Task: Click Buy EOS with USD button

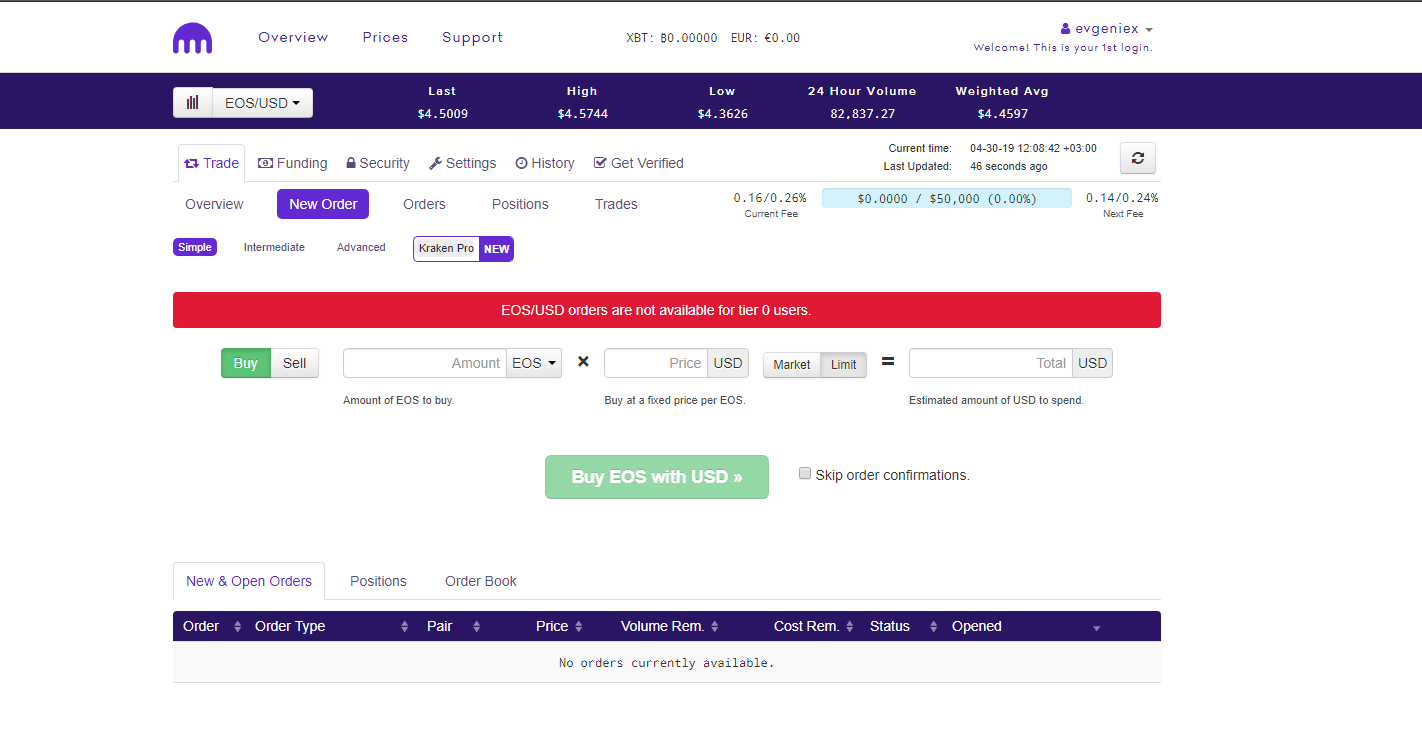Action: click(x=657, y=477)
